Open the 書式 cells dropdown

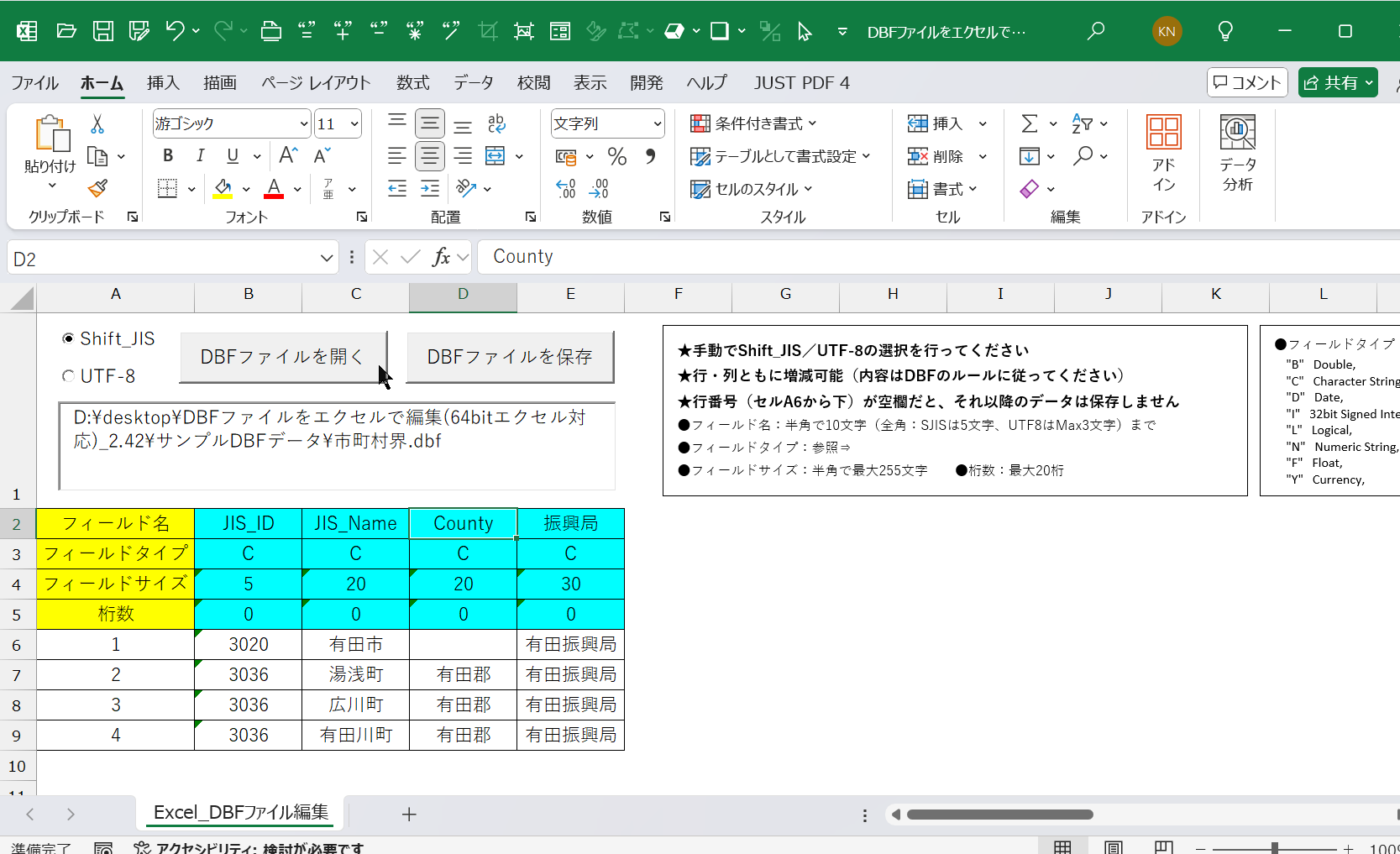pos(942,189)
